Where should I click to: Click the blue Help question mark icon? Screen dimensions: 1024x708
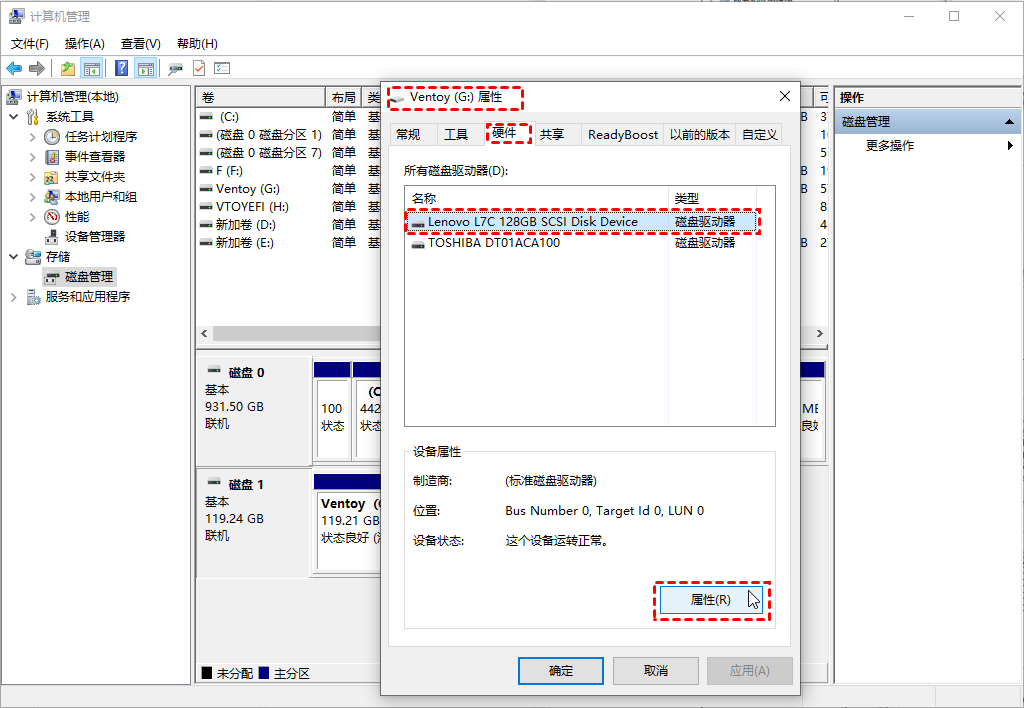click(121, 68)
